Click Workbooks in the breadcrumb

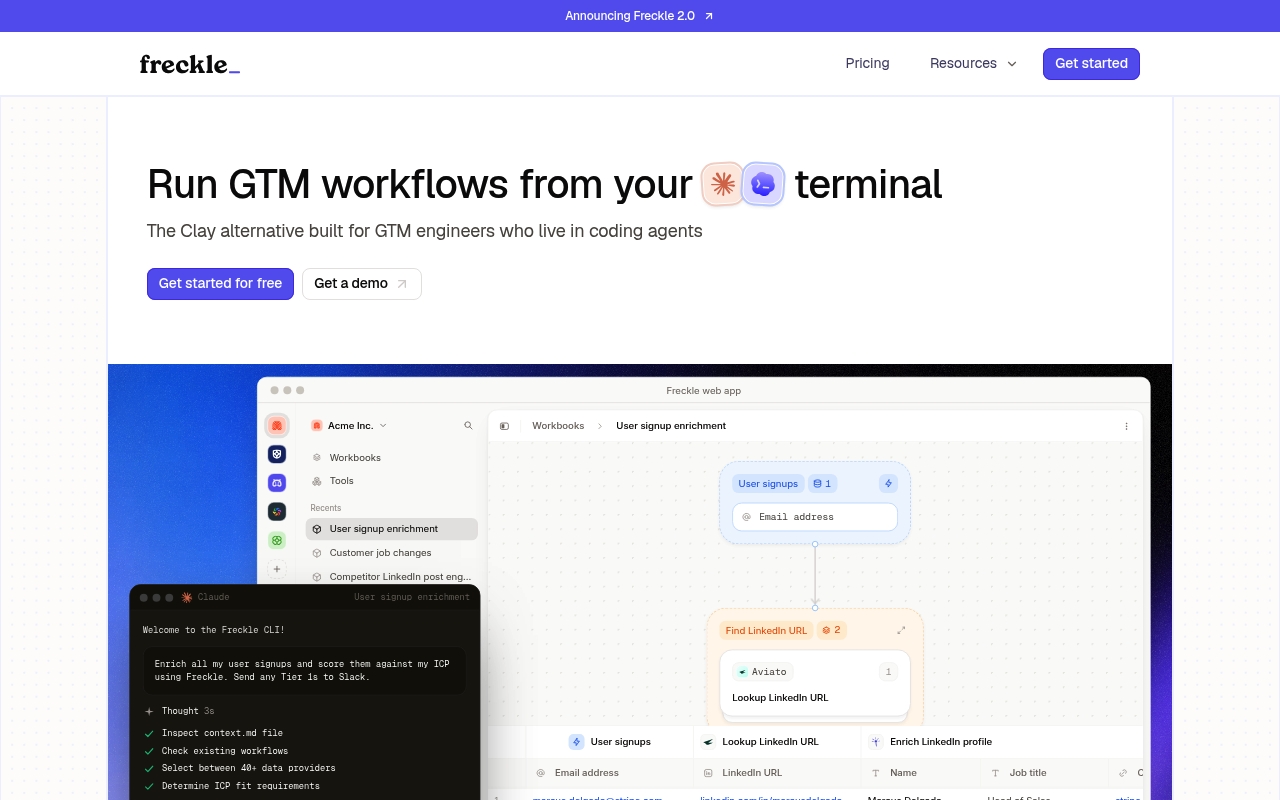[558, 426]
